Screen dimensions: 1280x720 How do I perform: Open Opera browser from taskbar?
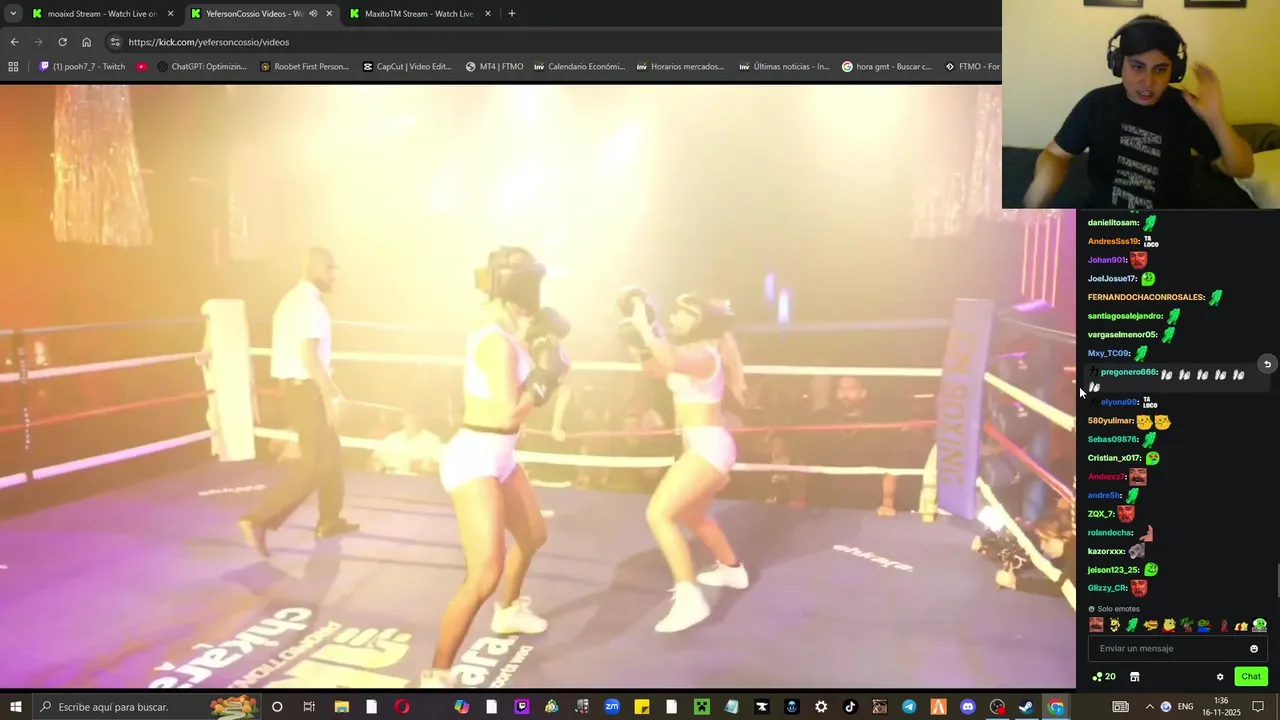pos(402,707)
